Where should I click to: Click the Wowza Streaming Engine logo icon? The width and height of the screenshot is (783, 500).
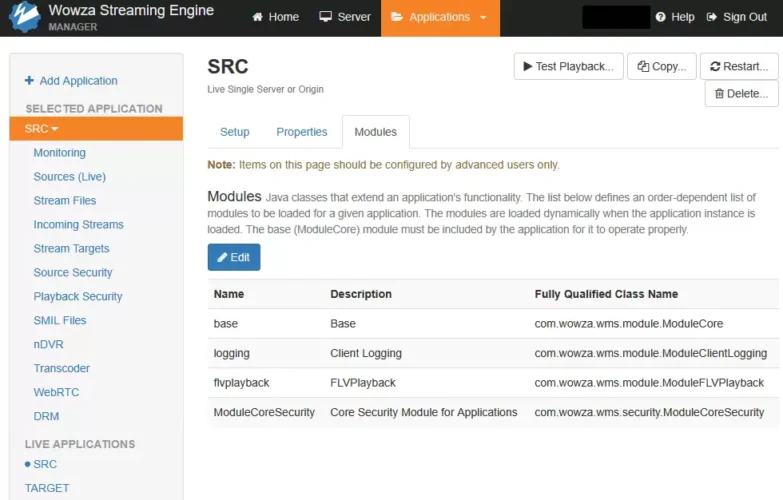pyautogui.click(x=24, y=17)
